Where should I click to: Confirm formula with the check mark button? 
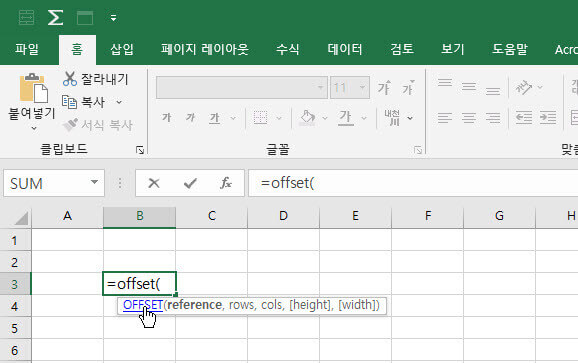(190, 183)
